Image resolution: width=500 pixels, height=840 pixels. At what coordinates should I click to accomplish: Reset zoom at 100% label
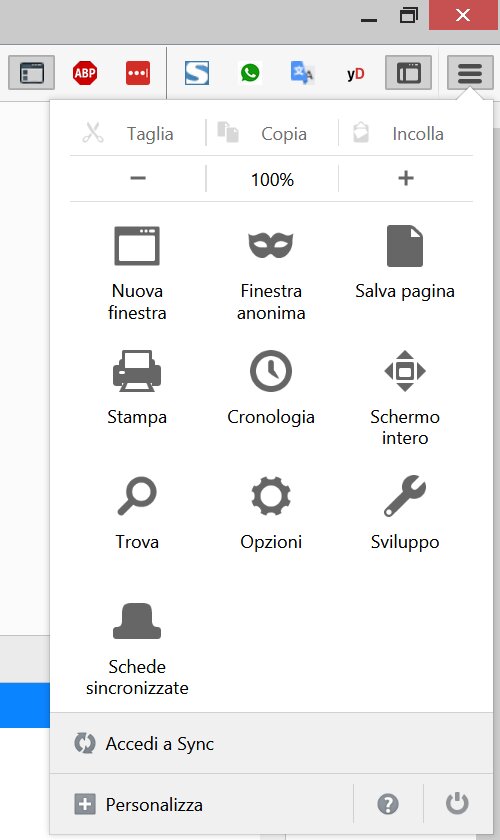pyautogui.click(x=272, y=179)
